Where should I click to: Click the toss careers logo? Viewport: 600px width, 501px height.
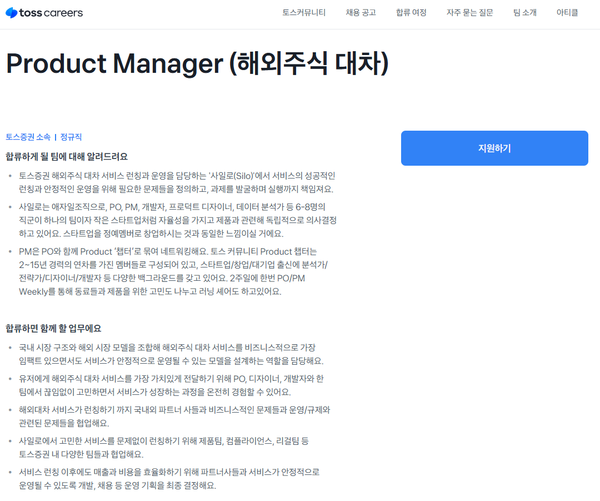44,13
